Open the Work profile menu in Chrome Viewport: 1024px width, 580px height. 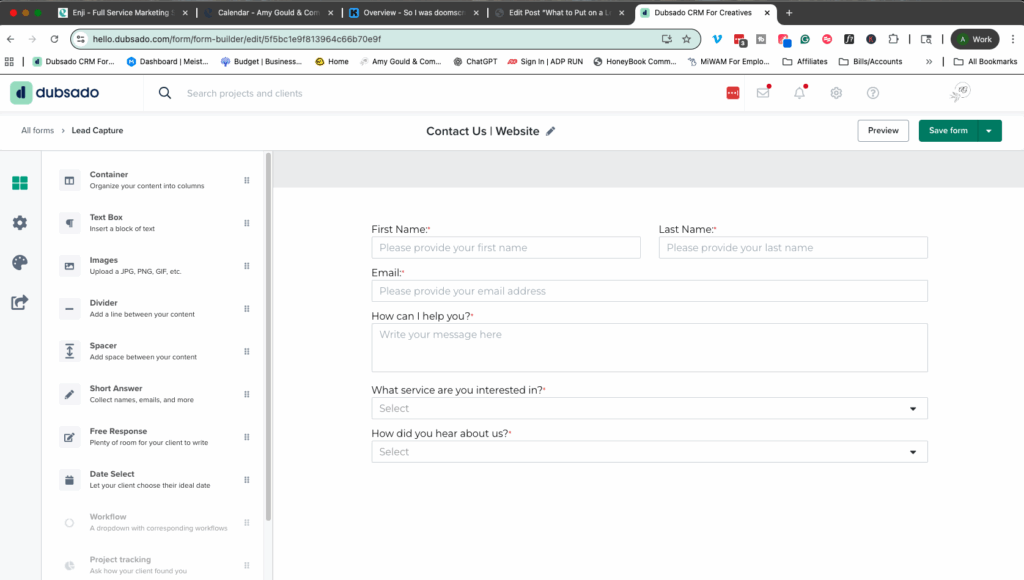coord(975,39)
